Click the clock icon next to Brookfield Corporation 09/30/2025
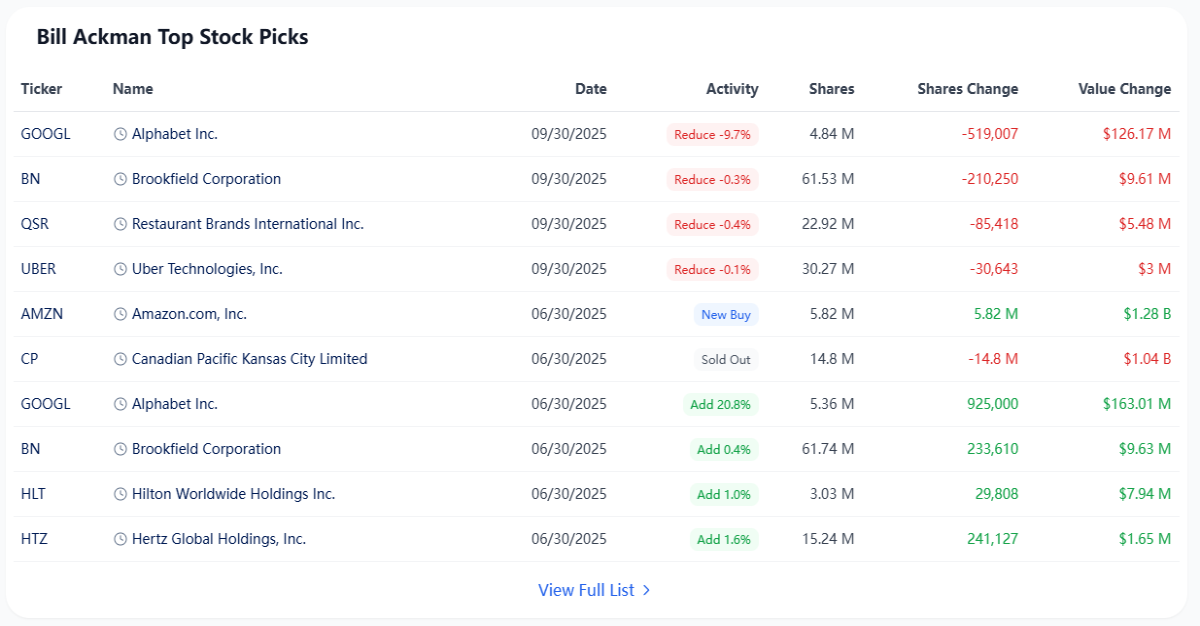Viewport: 1200px width, 626px height. coord(120,179)
